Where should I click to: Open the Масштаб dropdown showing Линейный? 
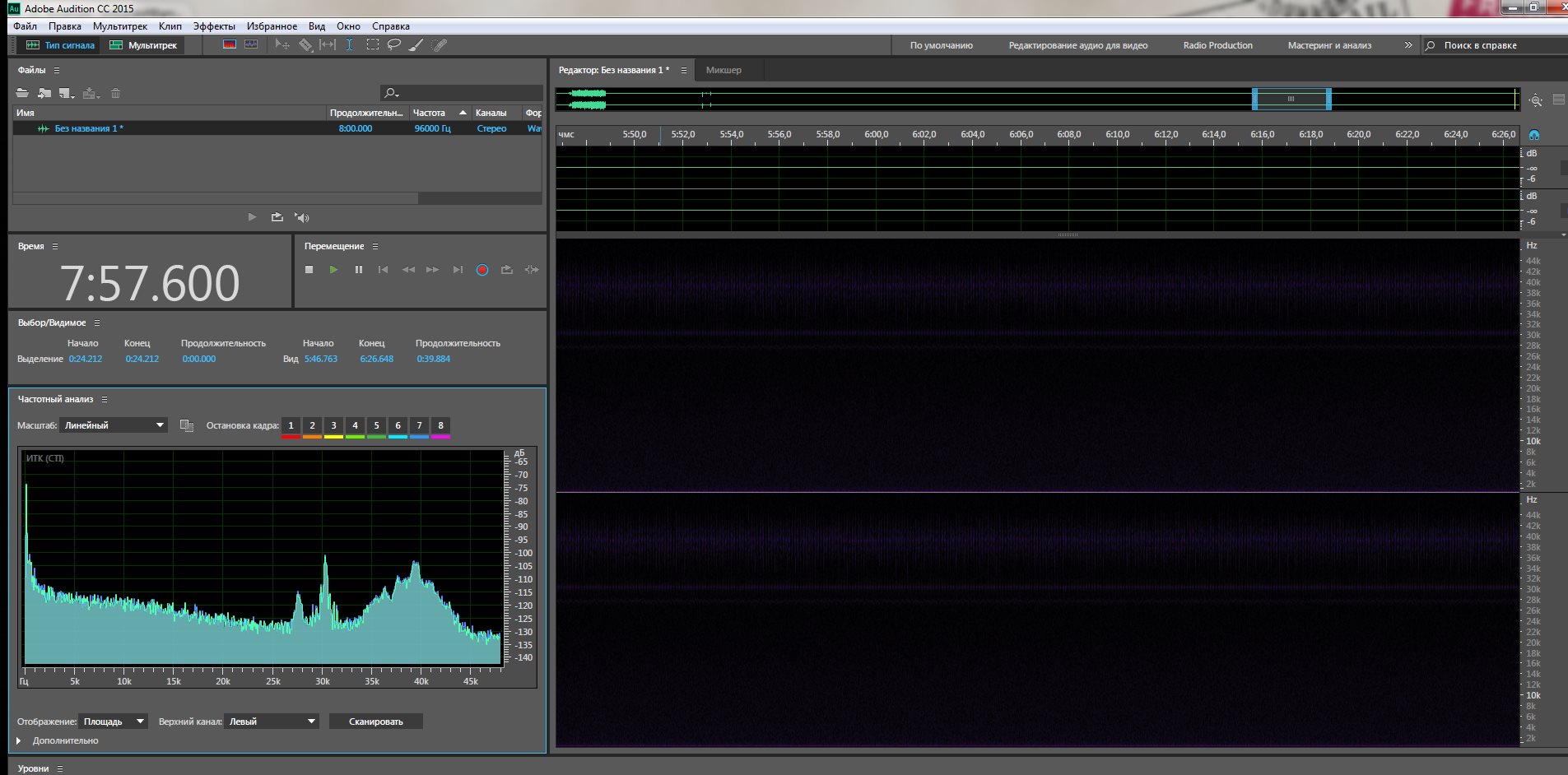tap(114, 425)
